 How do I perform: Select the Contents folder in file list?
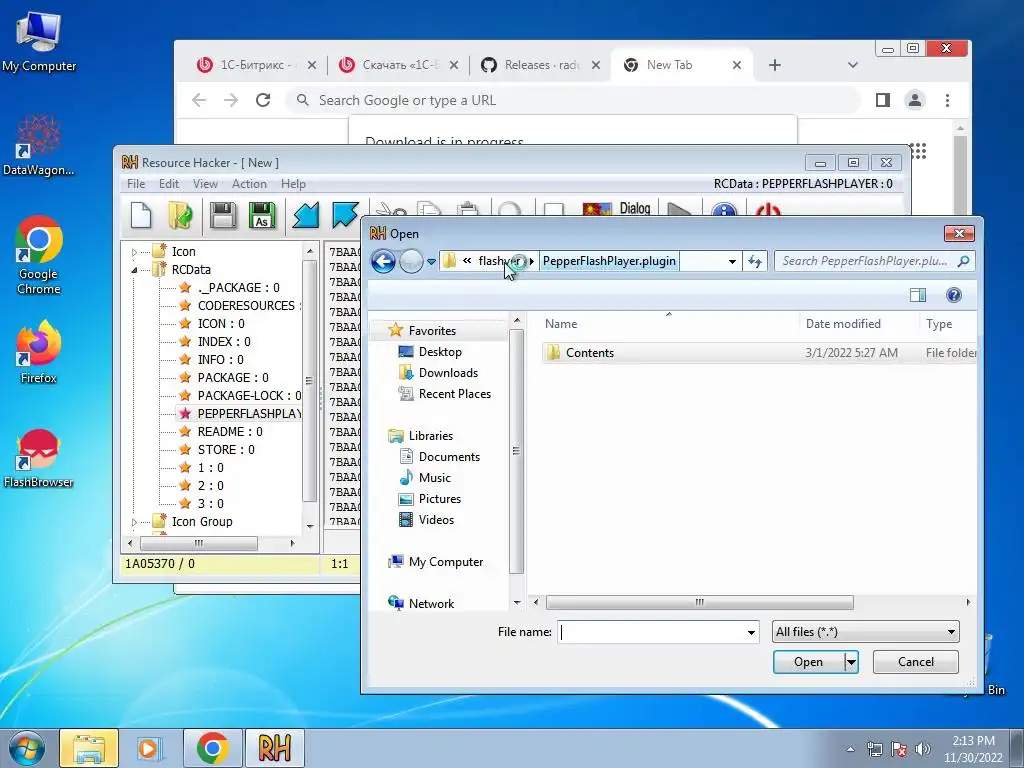tap(590, 353)
